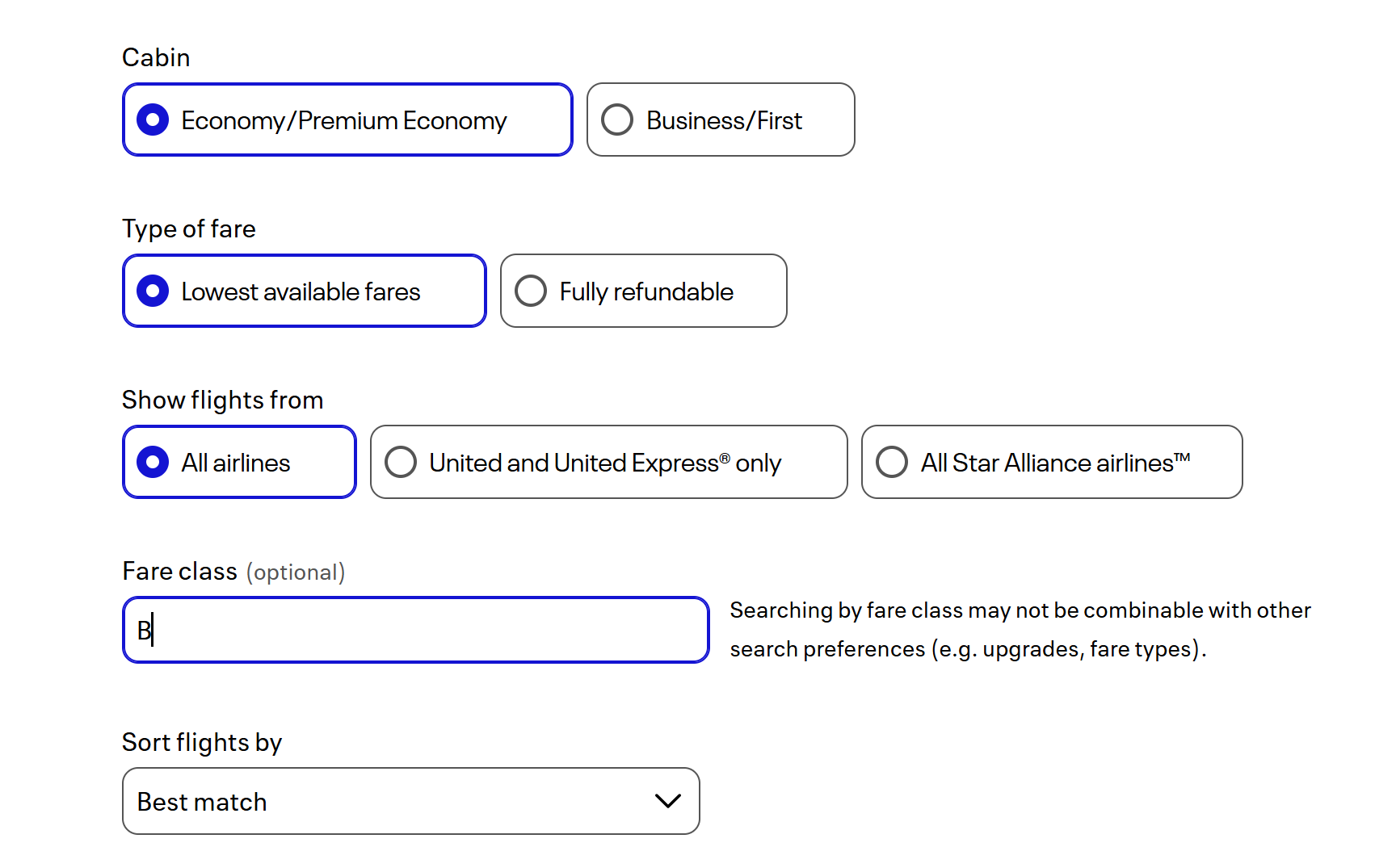Click the Sort flights by label
This screenshot has width=1375, height=868.
(202, 742)
